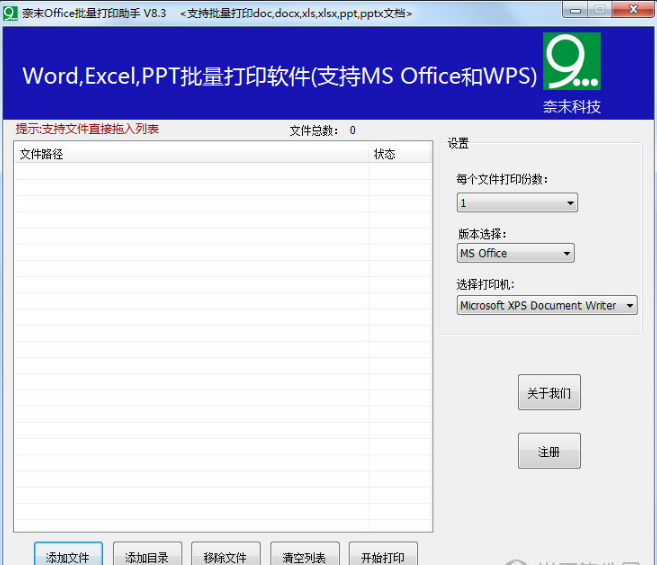Click the 注册 button

549,451
